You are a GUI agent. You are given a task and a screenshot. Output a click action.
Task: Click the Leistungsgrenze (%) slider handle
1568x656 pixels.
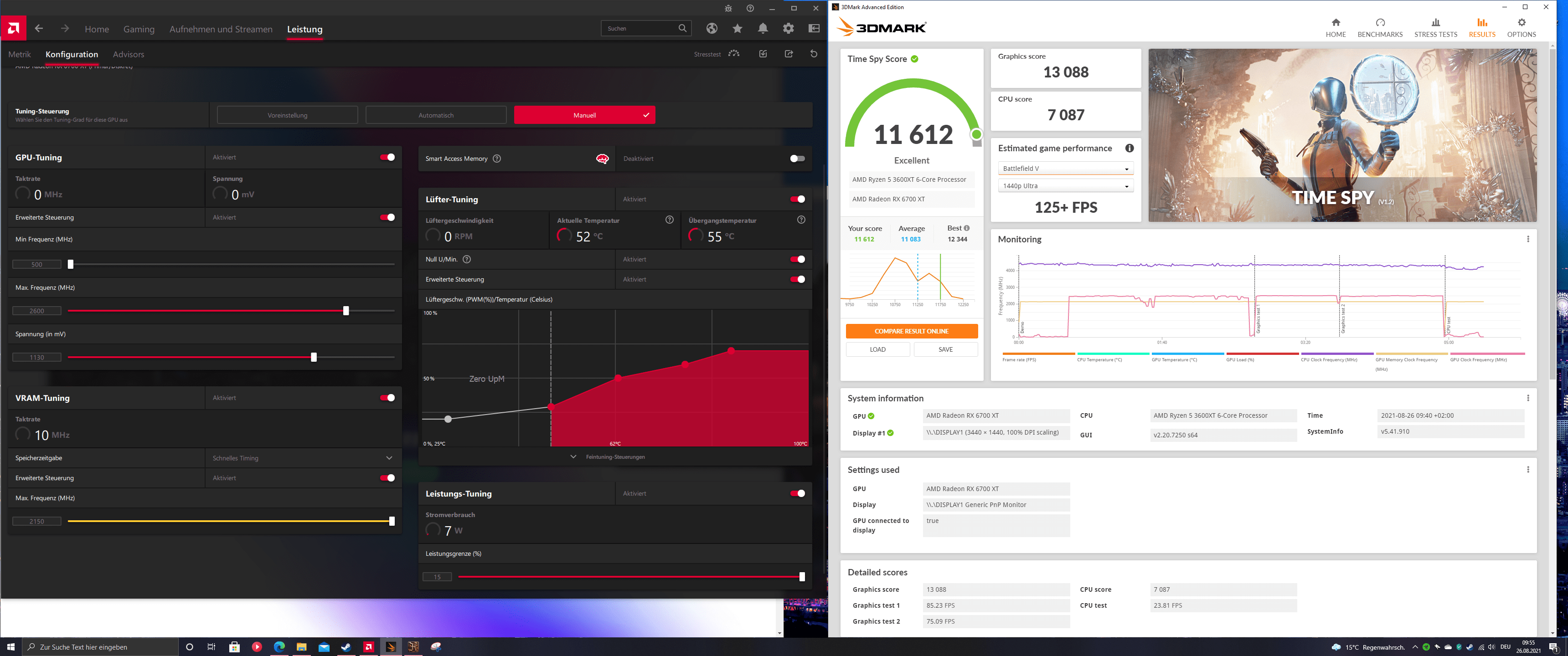[x=802, y=577]
